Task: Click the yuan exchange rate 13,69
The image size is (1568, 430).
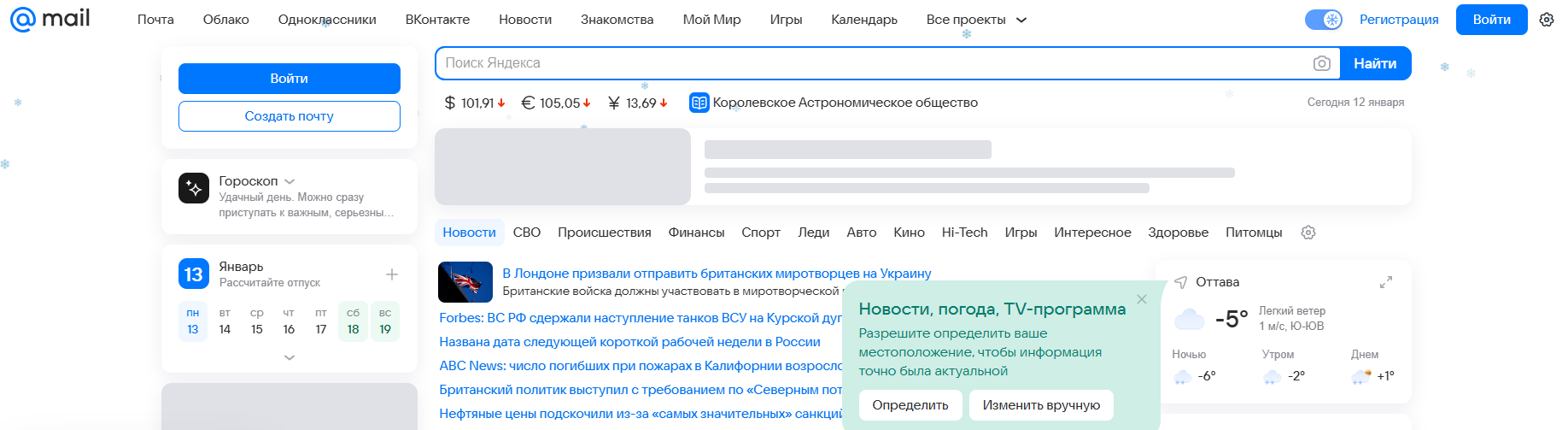Action: click(637, 103)
